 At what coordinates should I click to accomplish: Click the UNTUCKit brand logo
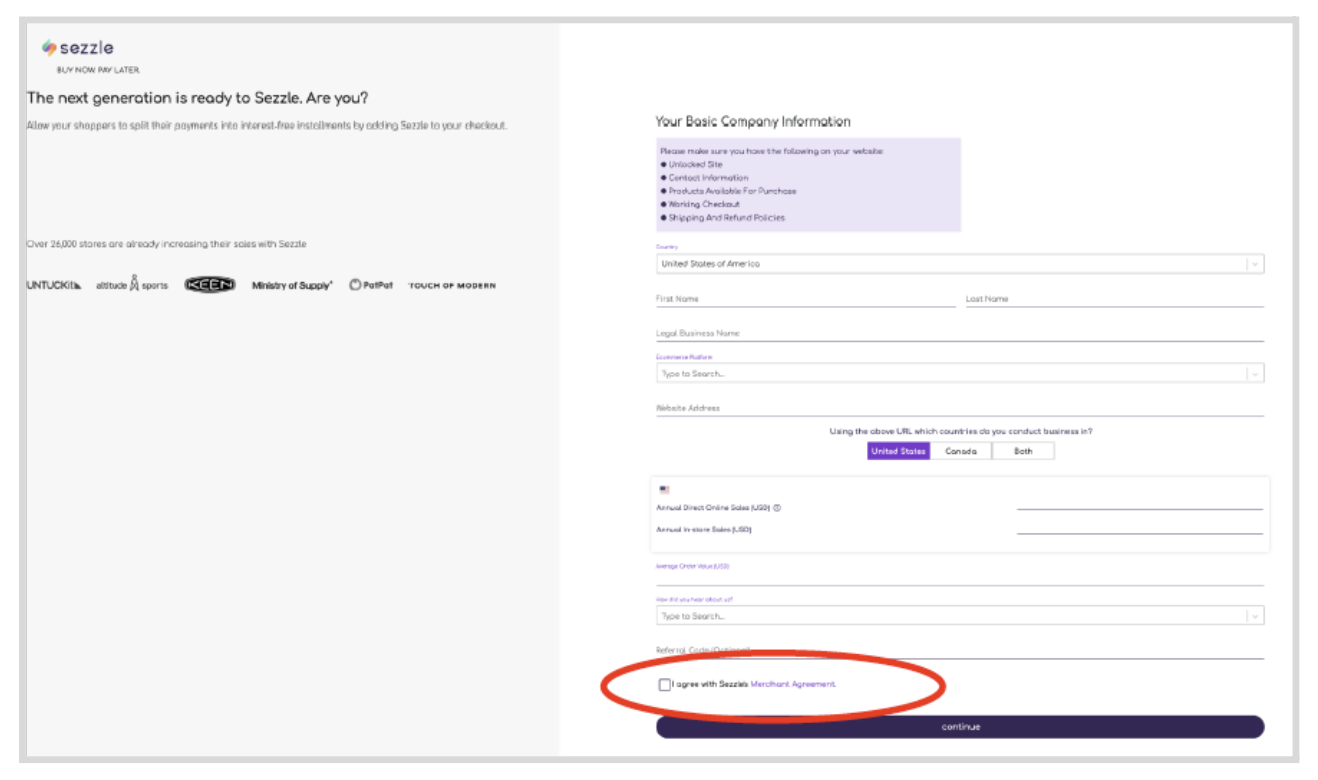coord(54,286)
